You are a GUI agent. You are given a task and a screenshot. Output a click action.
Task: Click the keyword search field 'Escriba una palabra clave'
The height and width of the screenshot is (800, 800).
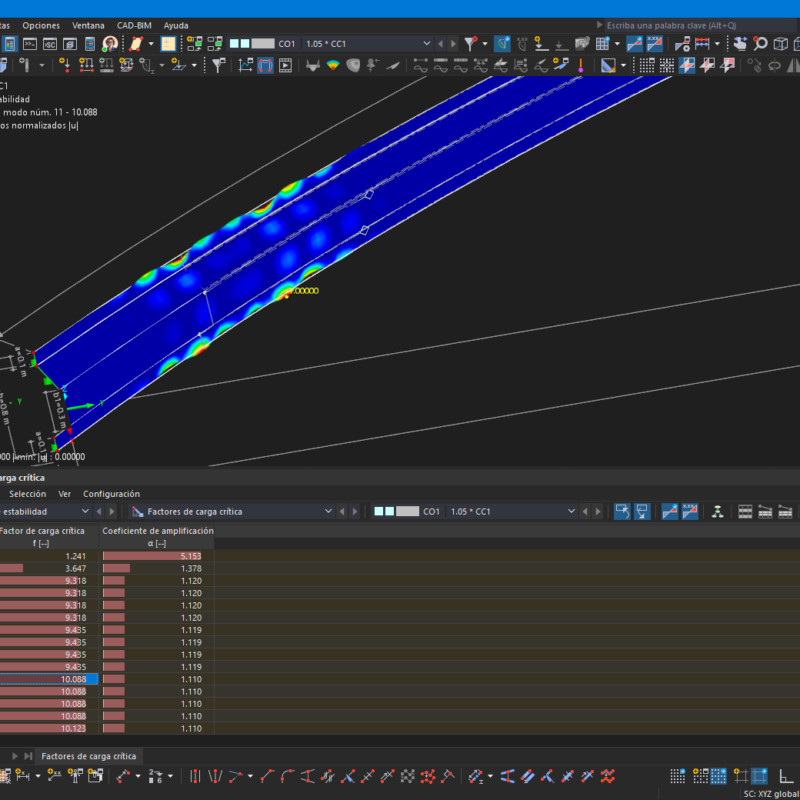pos(700,26)
